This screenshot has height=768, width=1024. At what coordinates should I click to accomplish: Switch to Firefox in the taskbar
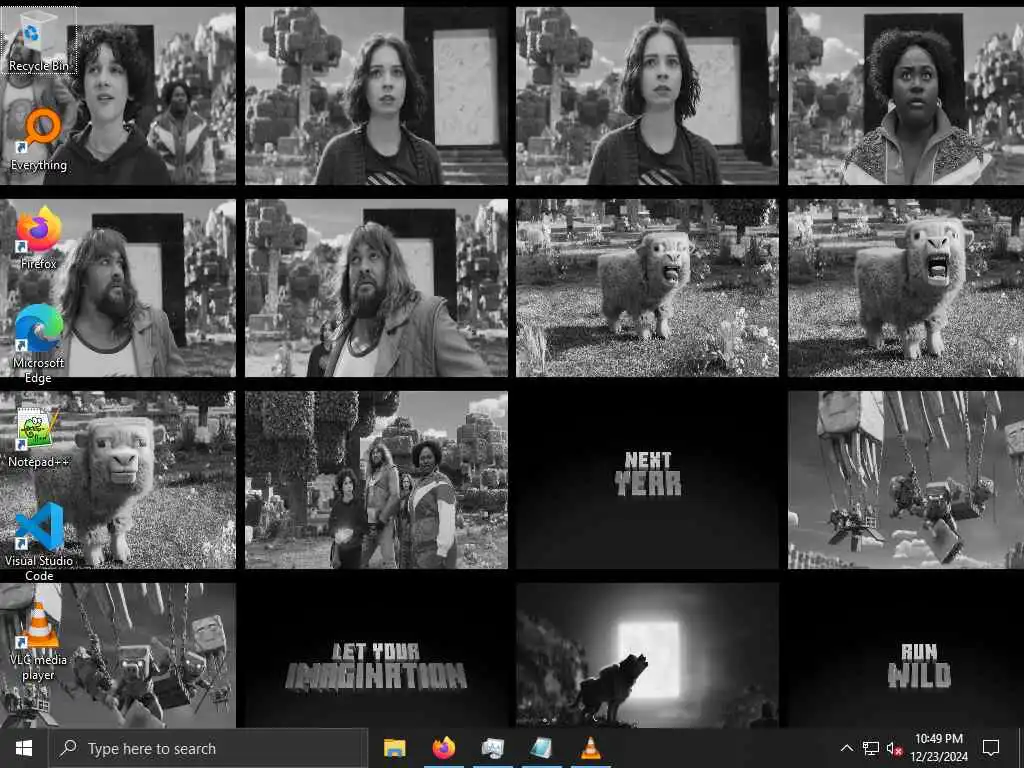(x=443, y=748)
